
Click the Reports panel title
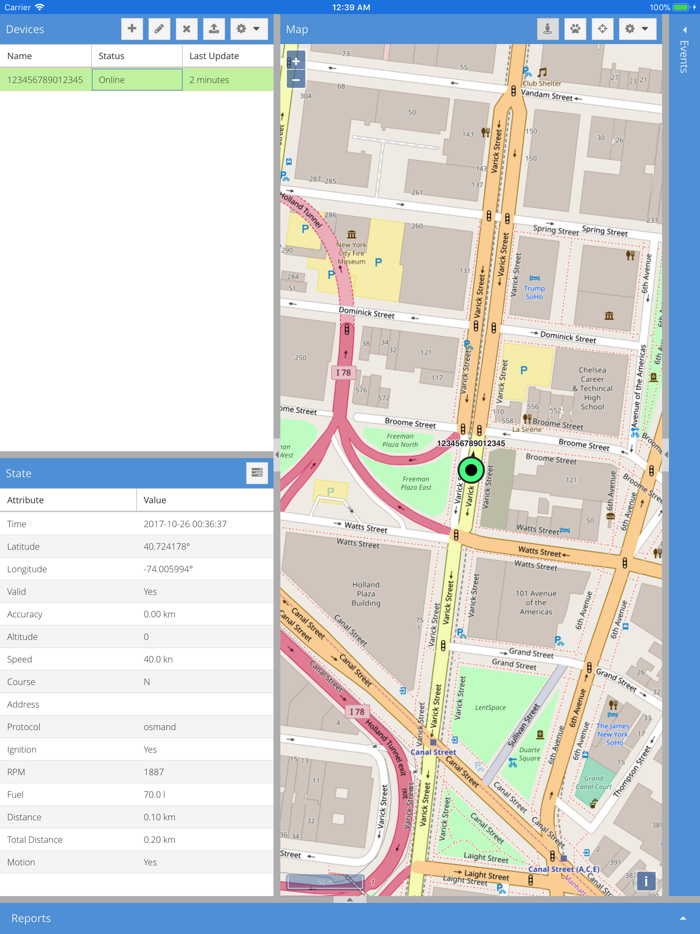(31, 919)
